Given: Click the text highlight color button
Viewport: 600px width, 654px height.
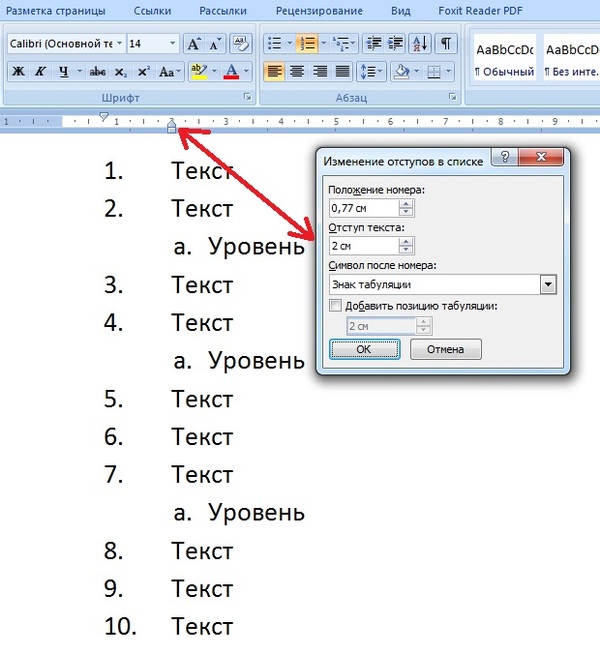Looking at the screenshot, I should pyautogui.click(x=198, y=72).
